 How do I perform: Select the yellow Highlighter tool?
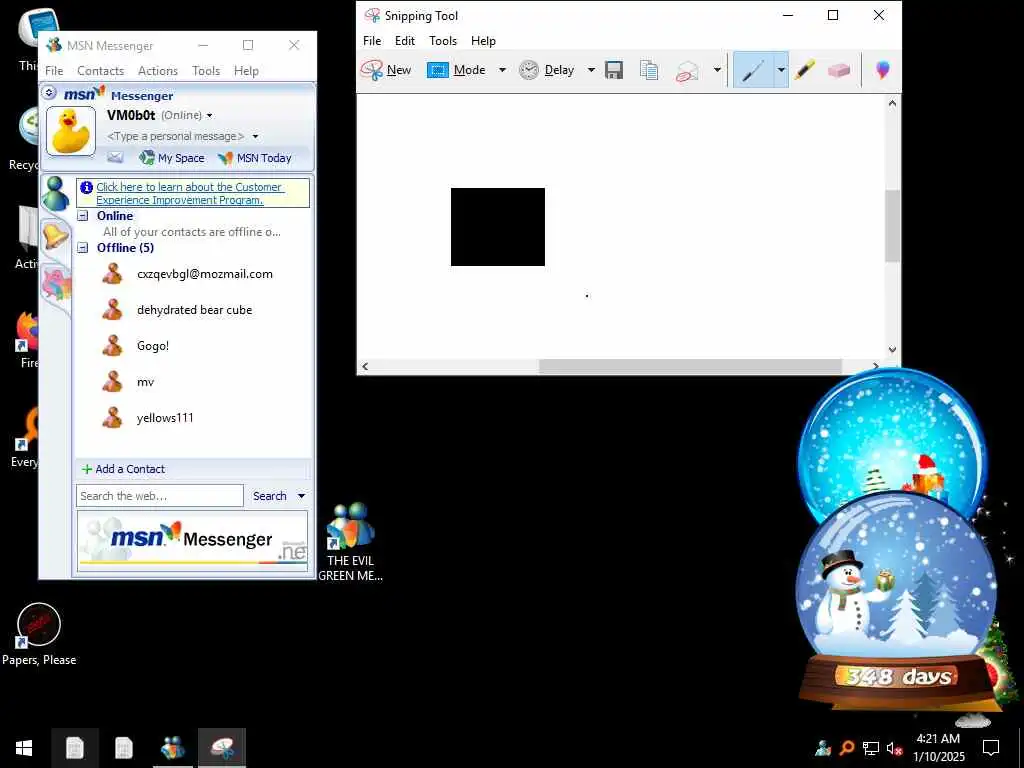(x=805, y=69)
